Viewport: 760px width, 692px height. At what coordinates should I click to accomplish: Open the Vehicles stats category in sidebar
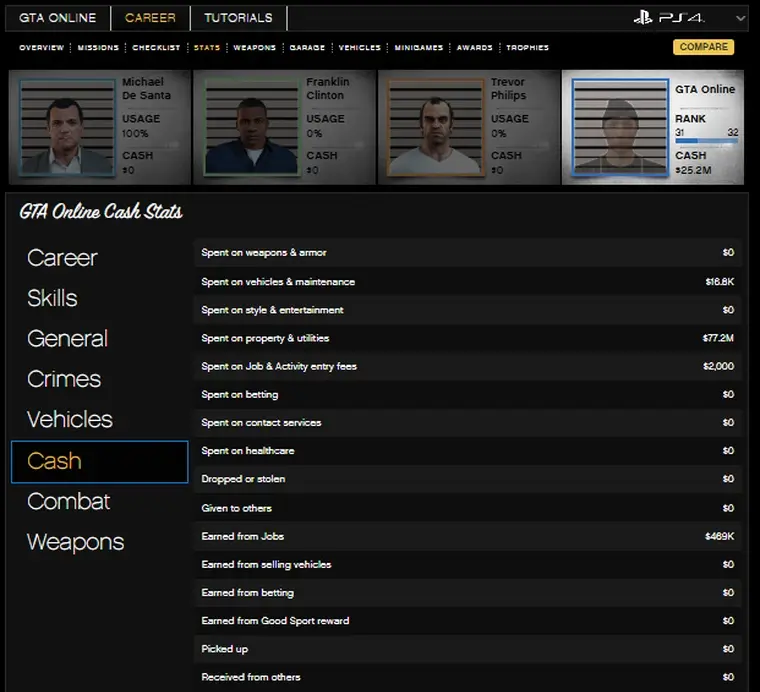tap(70, 420)
